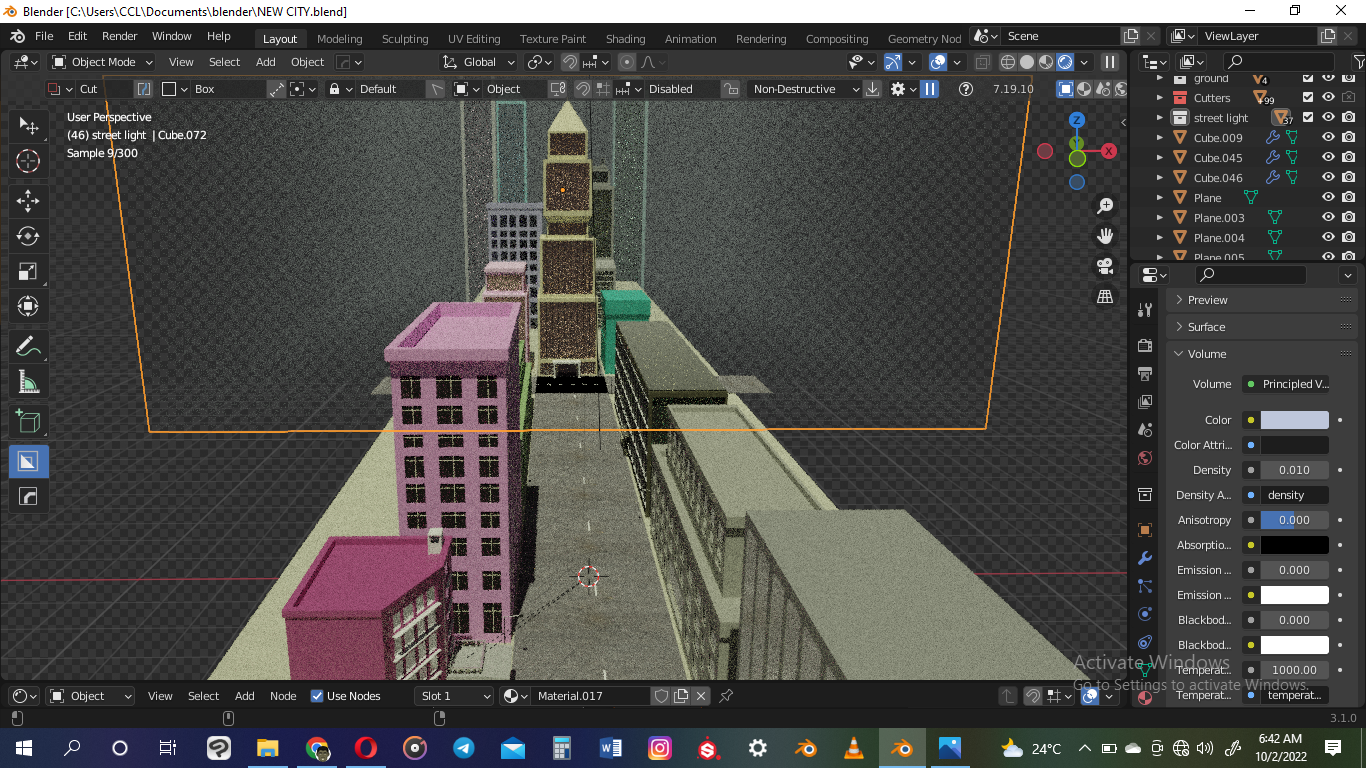The height and width of the screenshot is (768, 1366).
Task: Select the Measure tool
Action: pyautogui.click(x=28, y=382)
